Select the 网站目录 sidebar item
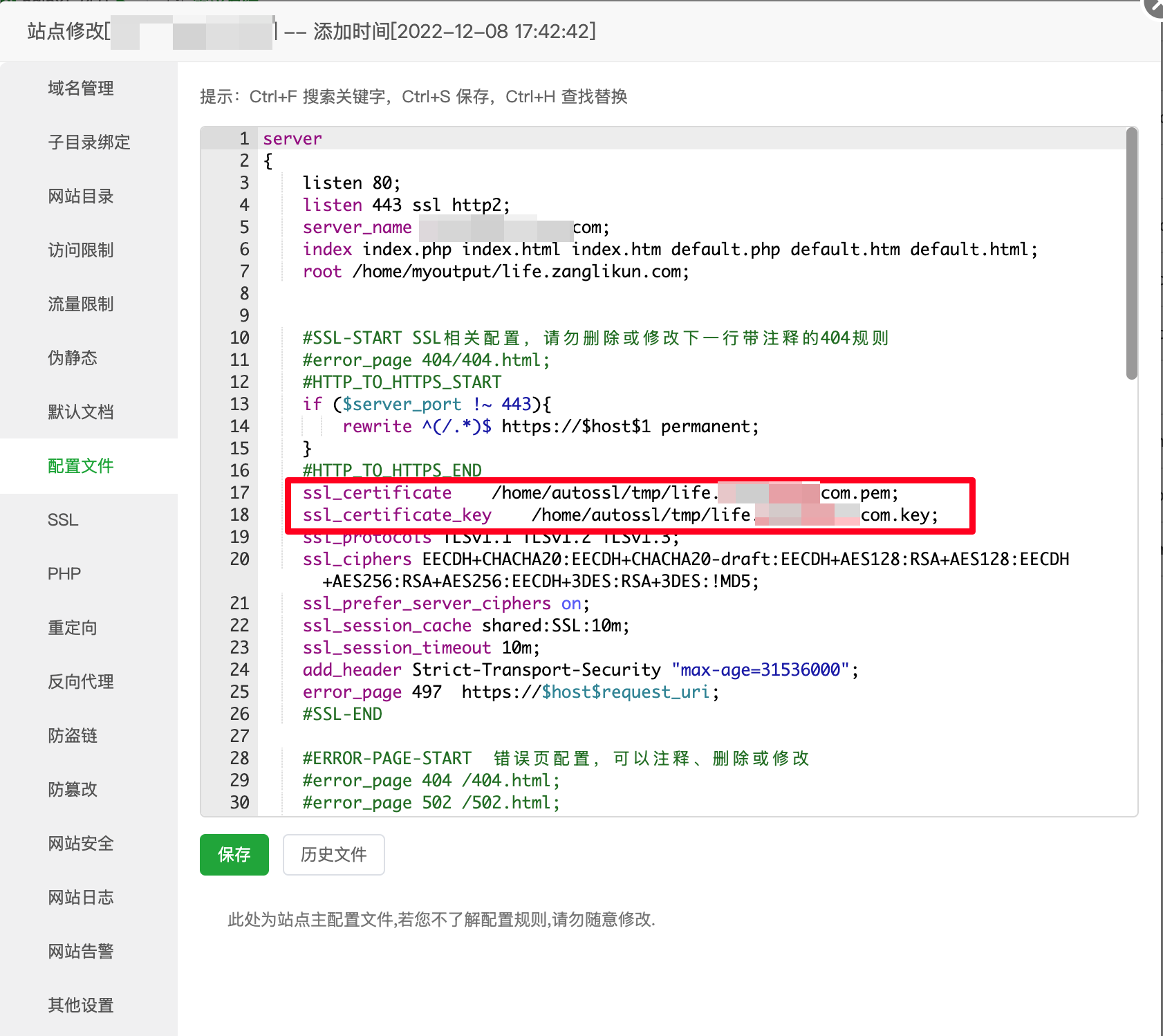The image size is (1163, 1036). point(81,196)
